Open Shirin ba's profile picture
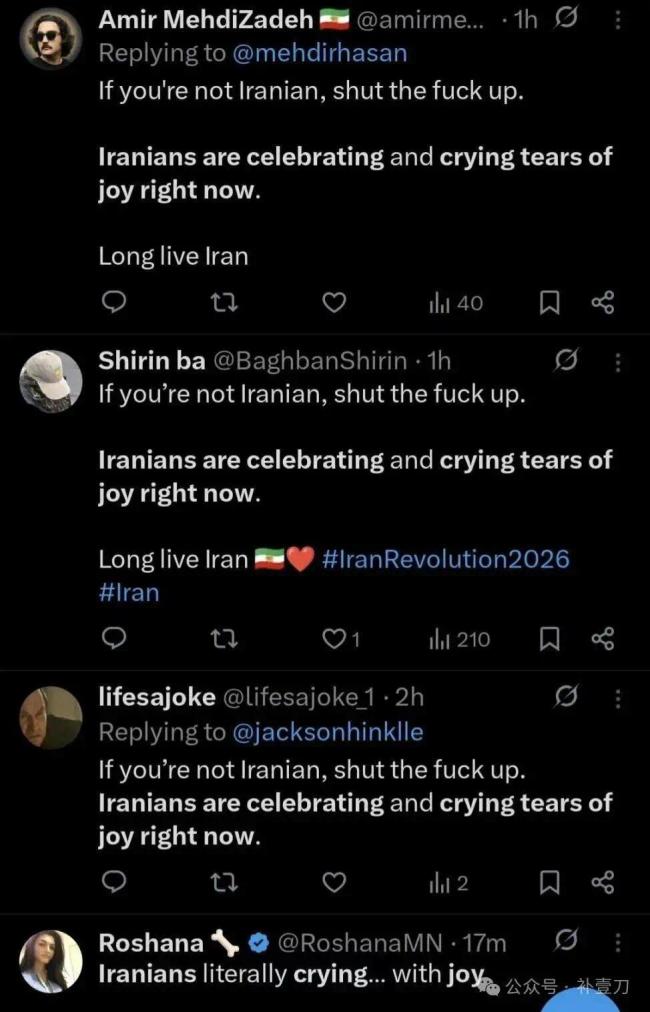650x1012 pixels. coord(51,380)
